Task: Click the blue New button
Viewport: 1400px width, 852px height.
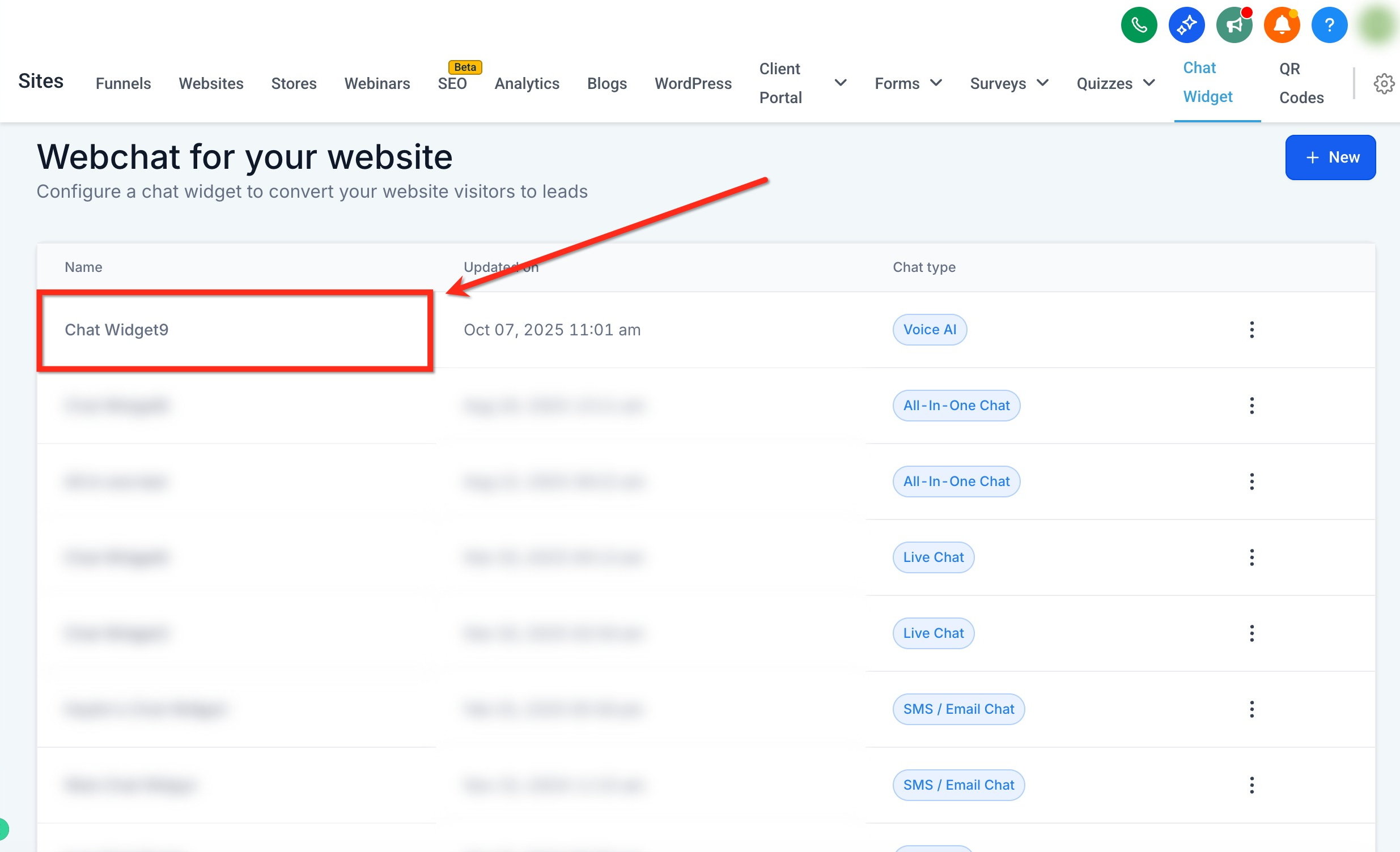Action: coord(1330,157)
